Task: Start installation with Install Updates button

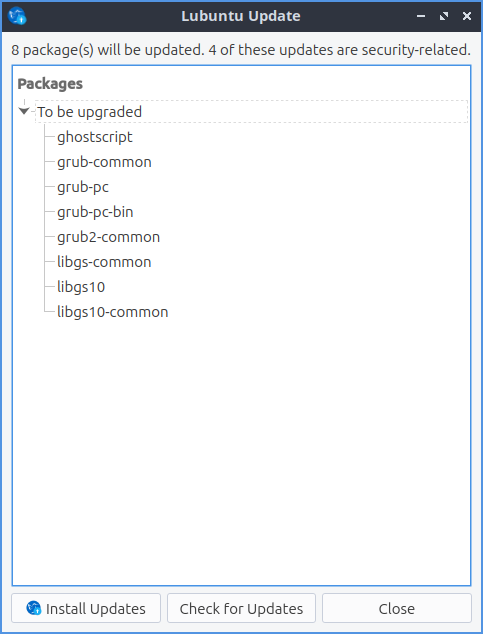Action: click(86, 608)
